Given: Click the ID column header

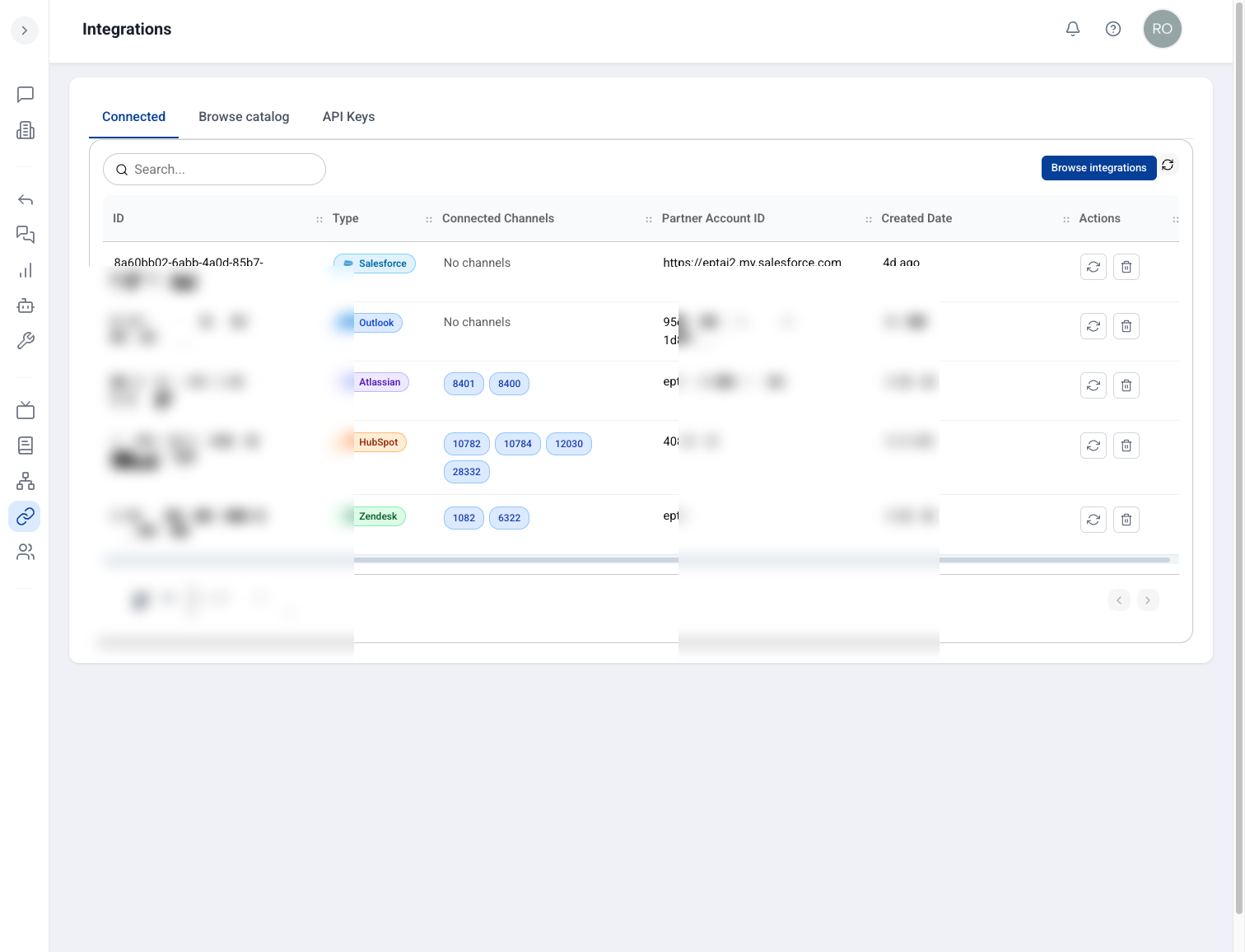Looking at the screenshot, I should point(119,218).
